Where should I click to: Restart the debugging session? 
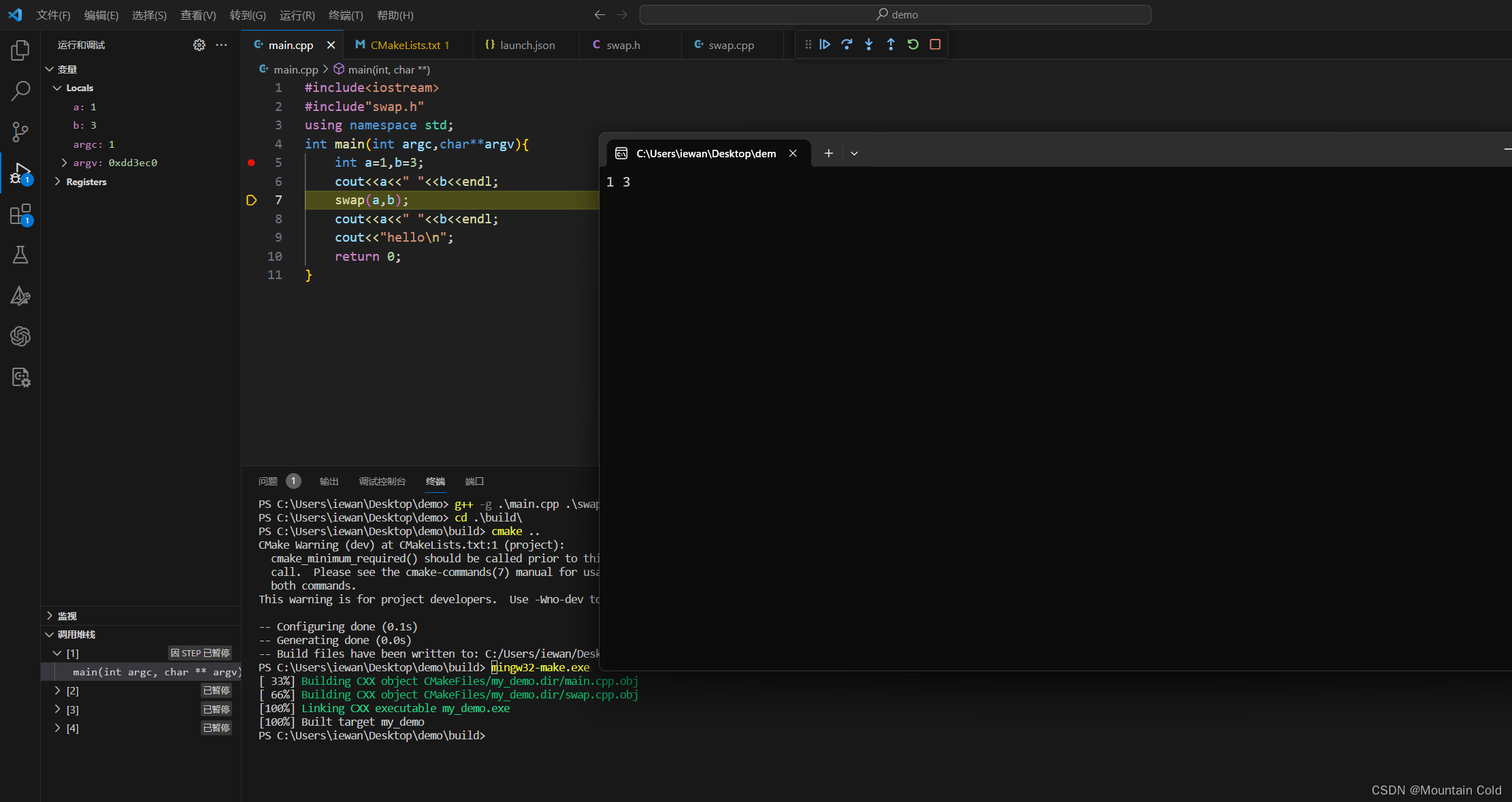[913, 44]
